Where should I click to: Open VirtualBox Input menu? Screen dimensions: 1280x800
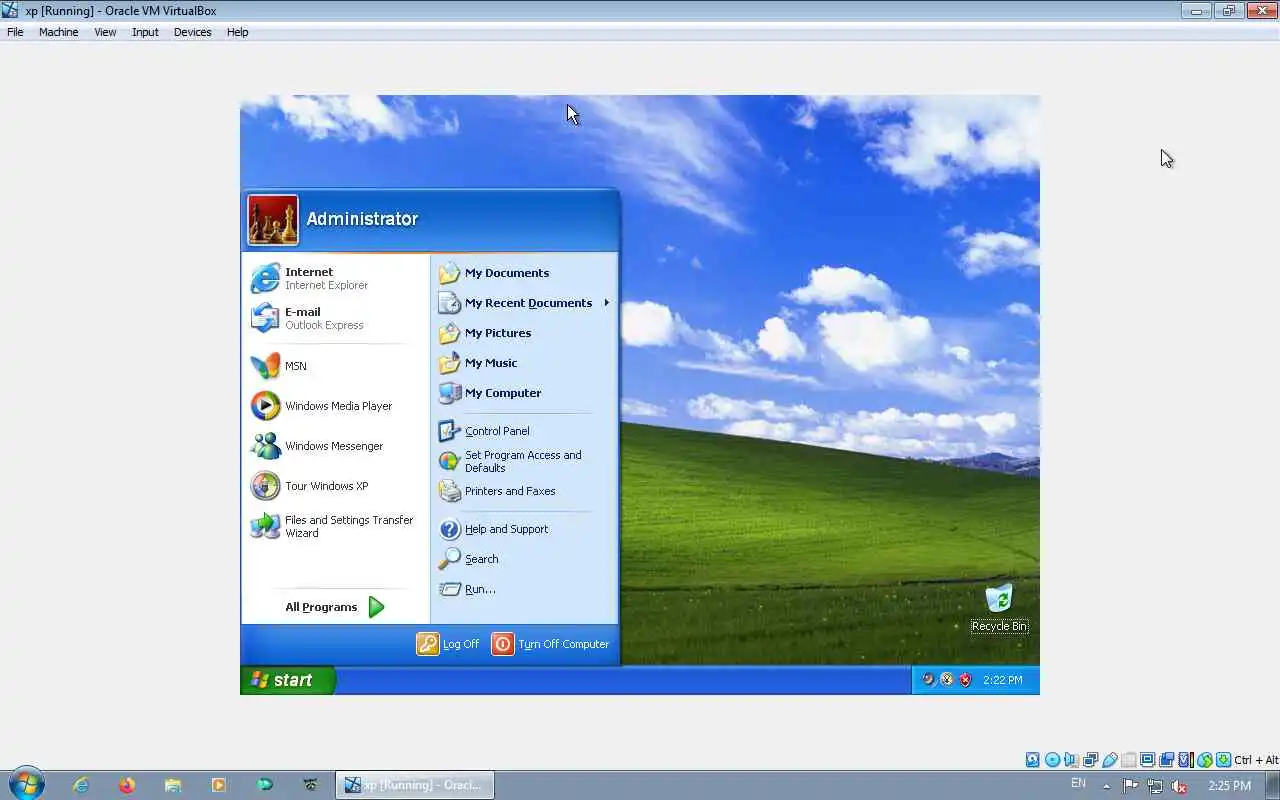tap(145, 32)
